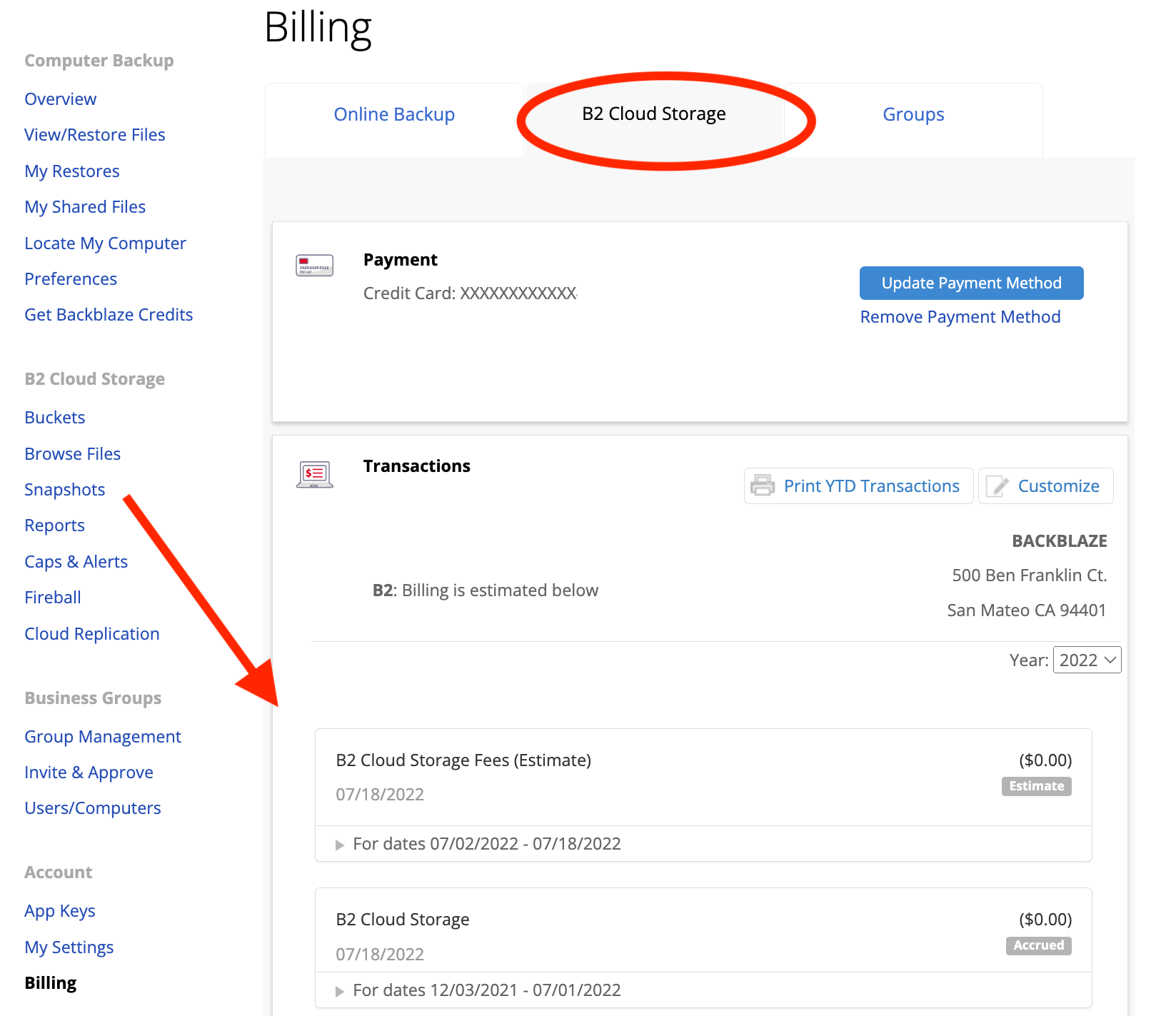Open Users/Computers link

pos(93,808)
